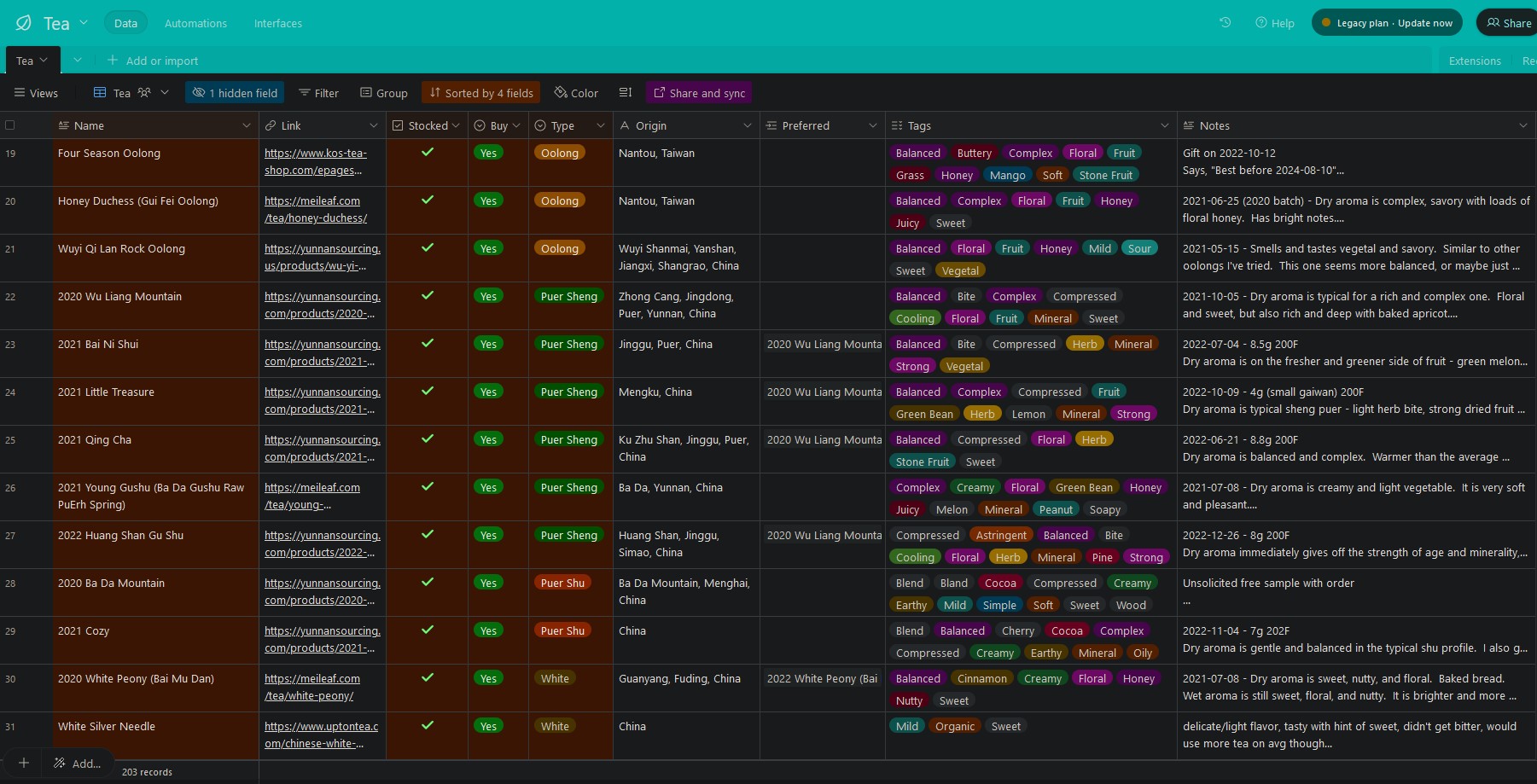Switch to the Interfaces tab
Image resolution: width=1537 pixels, height=784 pixels.
278,23
